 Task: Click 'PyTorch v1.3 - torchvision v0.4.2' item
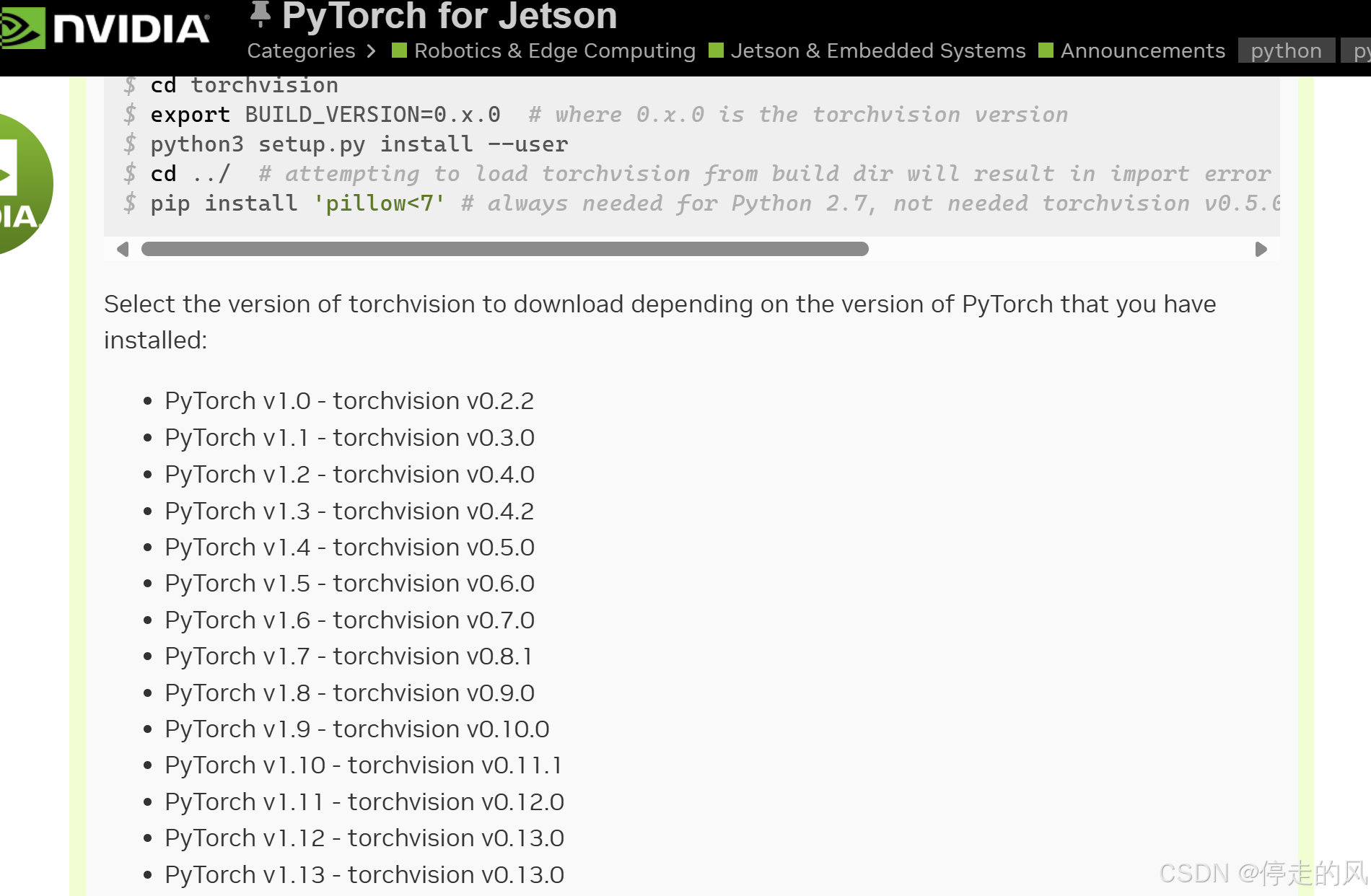pos(349,511)
